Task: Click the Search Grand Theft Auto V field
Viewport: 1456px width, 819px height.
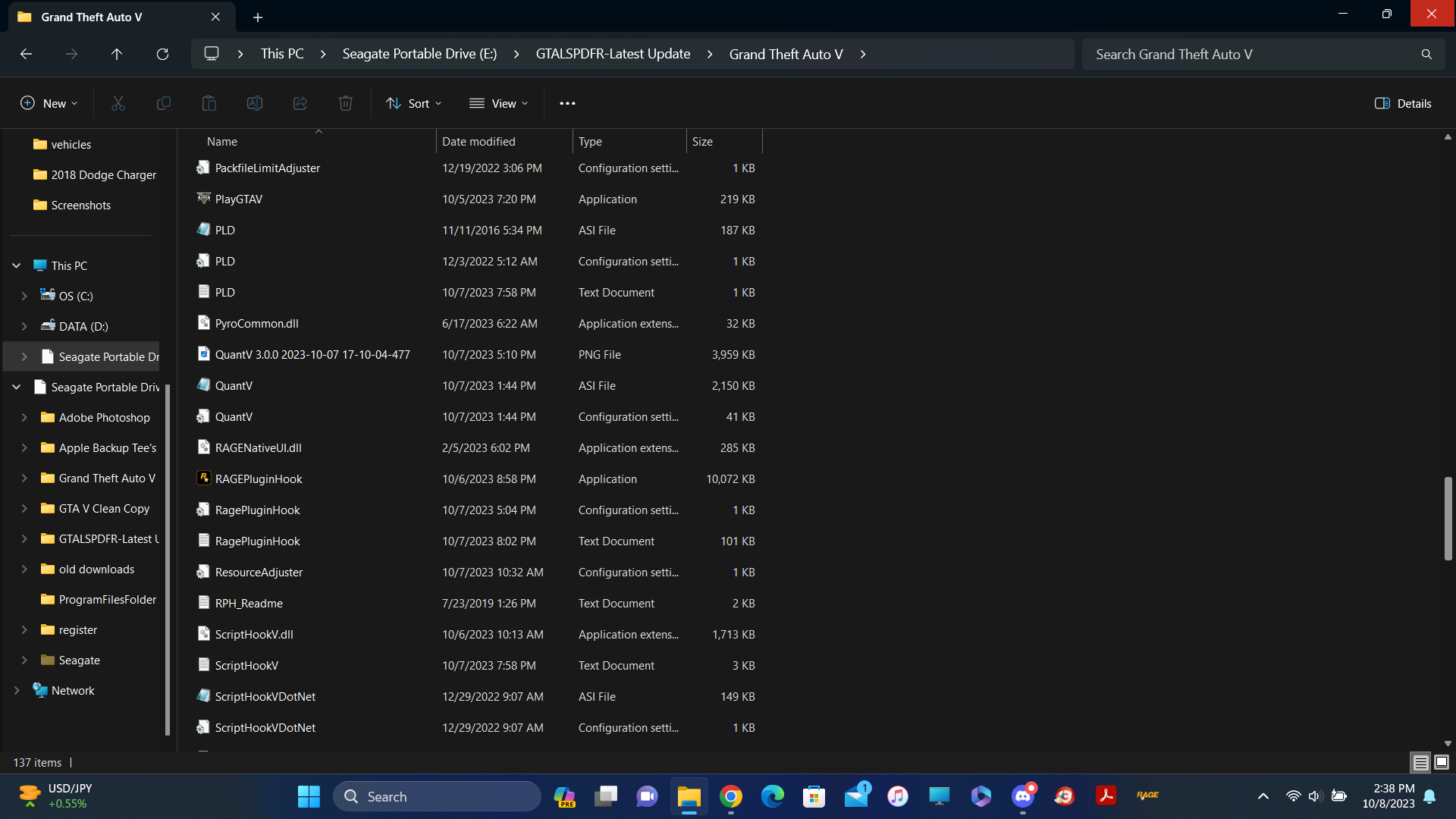Action: (1251, 54)
